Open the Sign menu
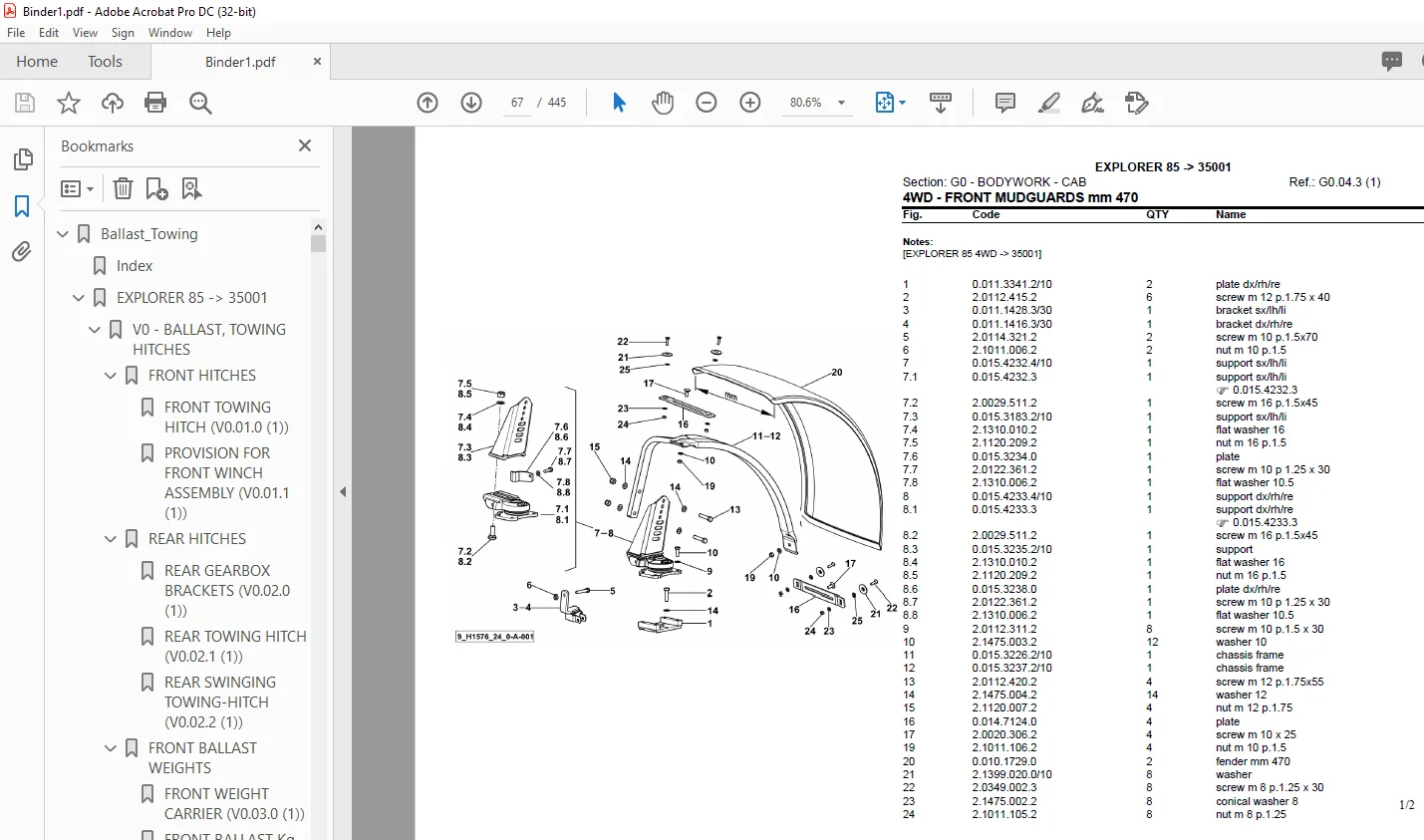The width and height of the screenshot is (1424, 840). pos(123,33)
